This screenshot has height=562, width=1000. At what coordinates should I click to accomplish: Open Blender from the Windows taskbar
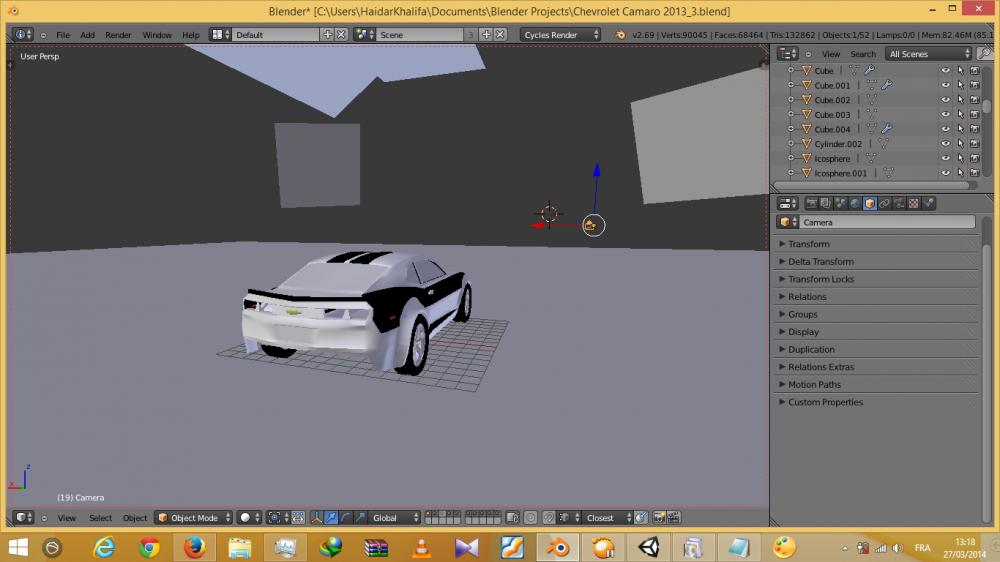pyautogui.click(x=558, y=547)
